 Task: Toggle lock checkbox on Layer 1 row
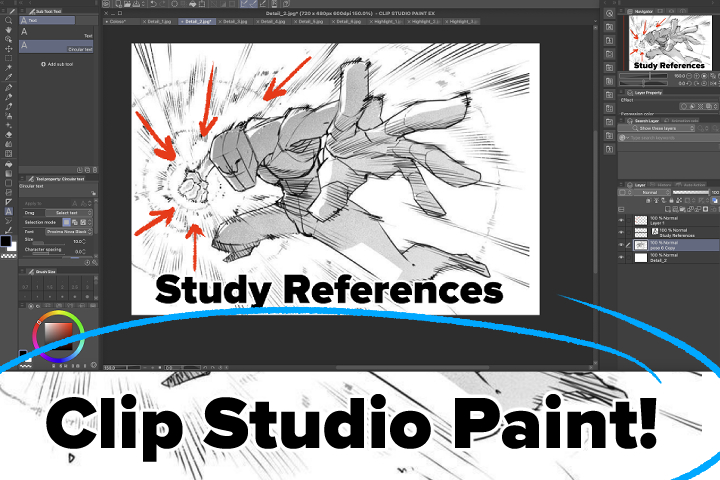pyautogui.click(x=629, y=220)
